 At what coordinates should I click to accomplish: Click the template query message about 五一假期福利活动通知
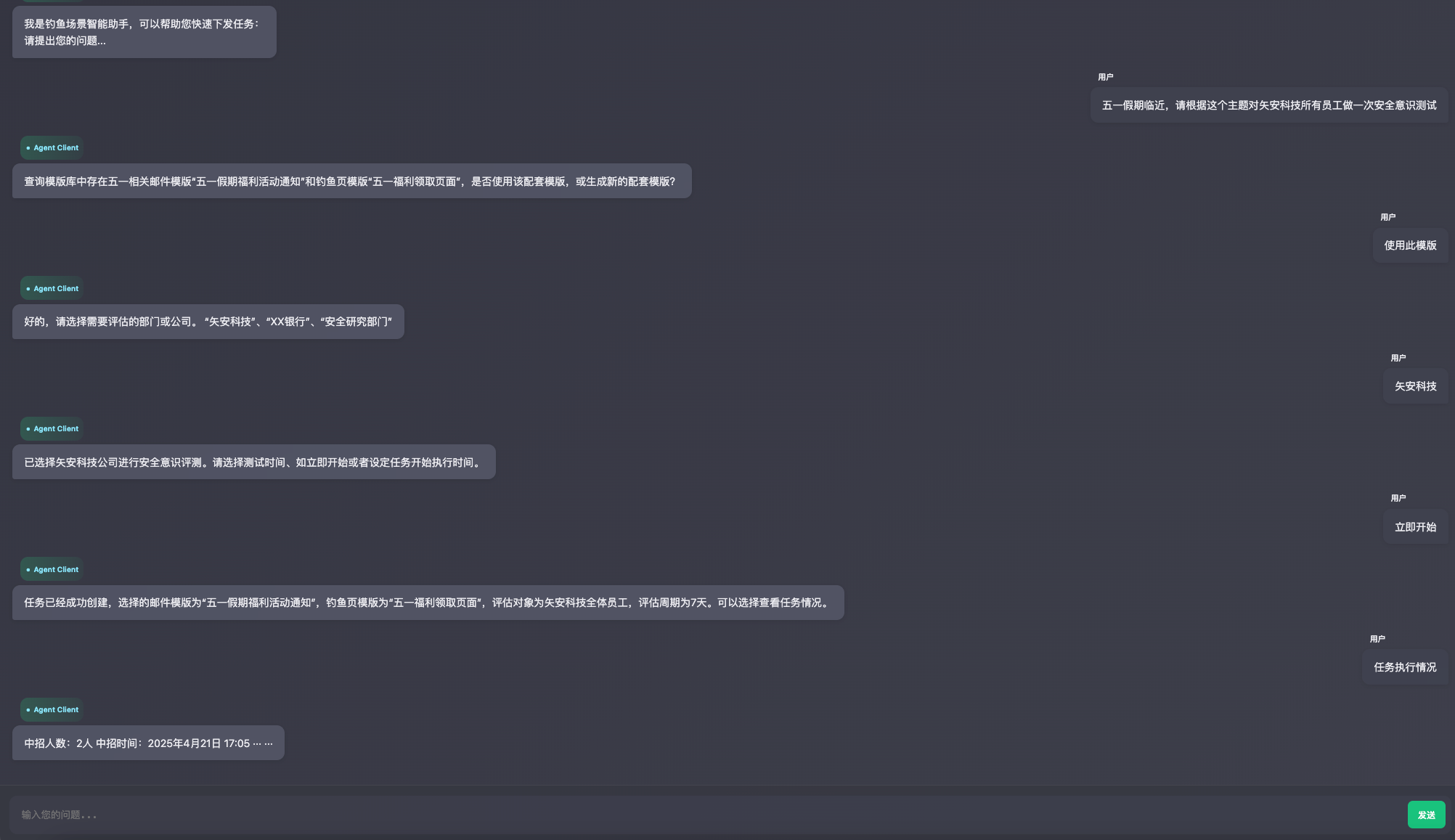(x=351, y=182)
